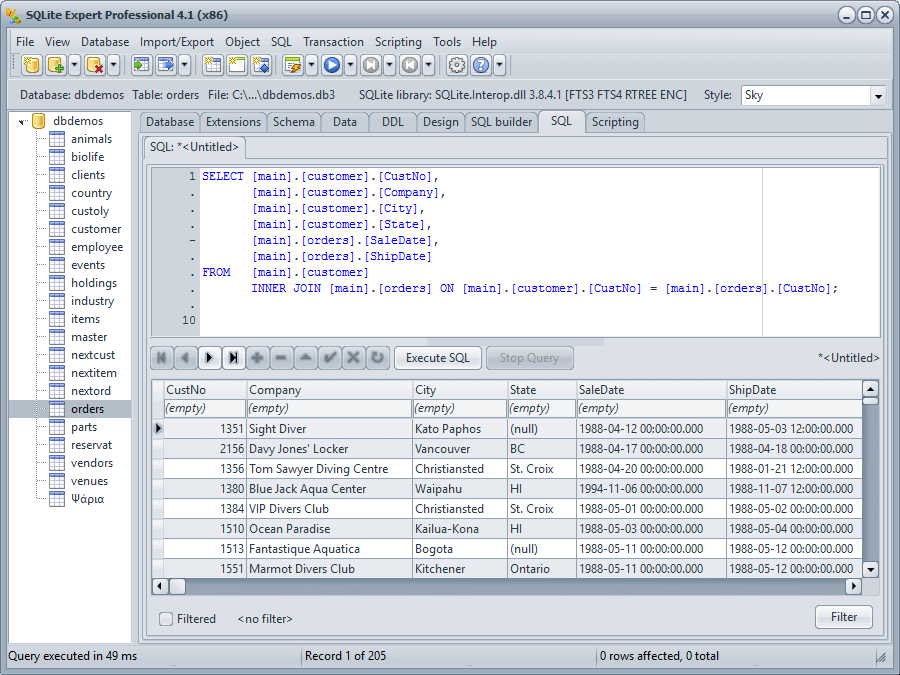Open dropdown arrow next to Execute SQL icon
This screenshot has height=675, width=900.
pos(312,65)
